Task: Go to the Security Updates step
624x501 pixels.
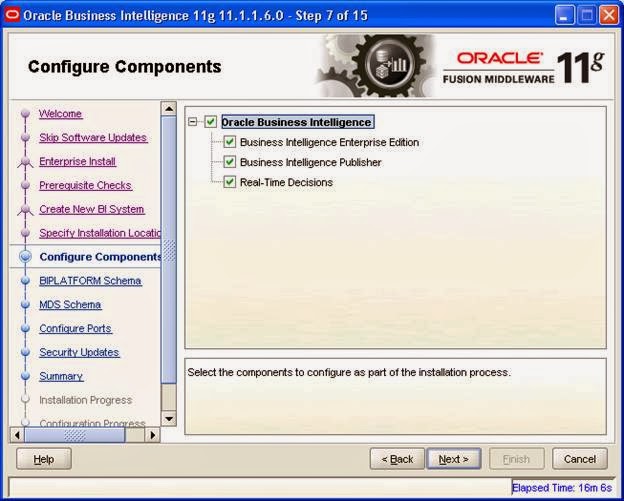Action: pyautogui.click(x=79, y=352)
